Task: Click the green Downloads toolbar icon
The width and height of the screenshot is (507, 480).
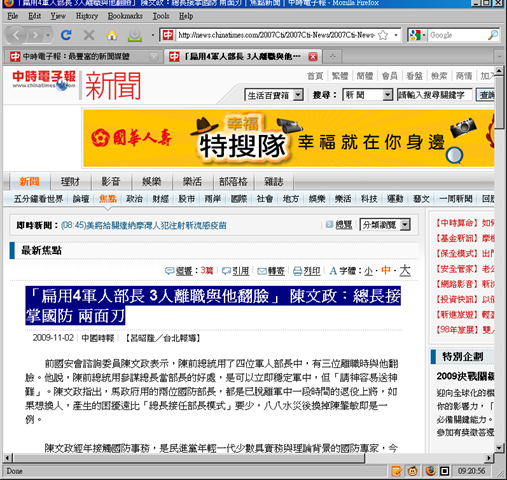Action: 135,35
